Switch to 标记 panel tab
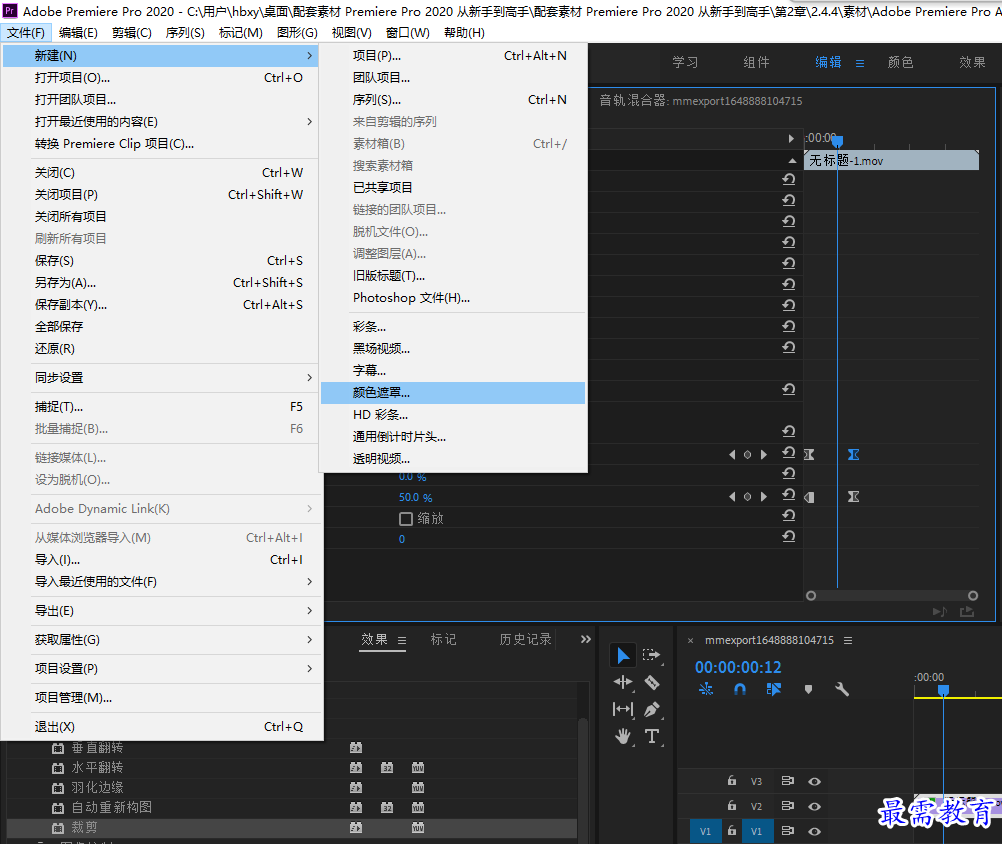1002x844 pixels. [x=443, y=640]
